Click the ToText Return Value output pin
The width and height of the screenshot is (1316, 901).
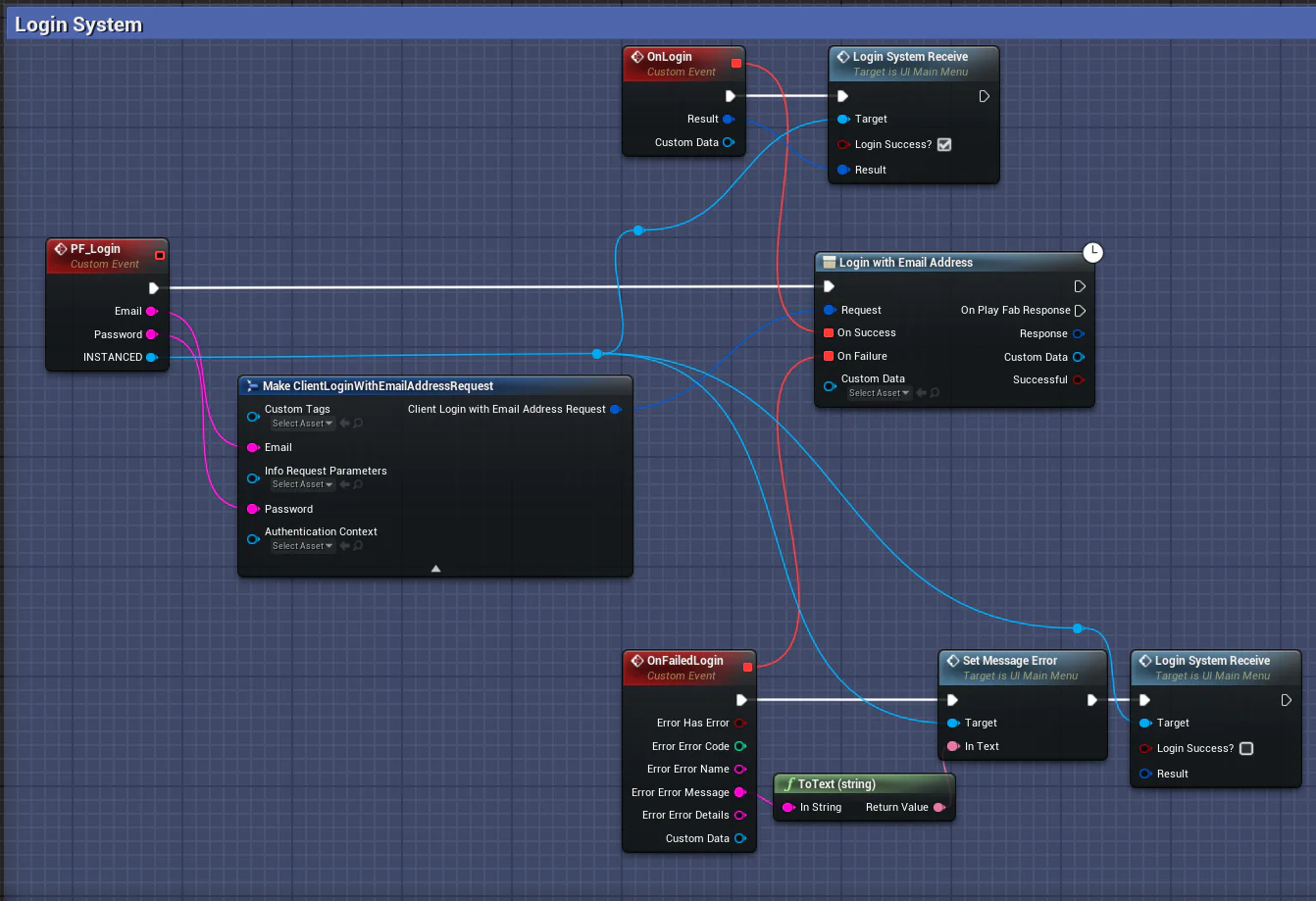938,808
